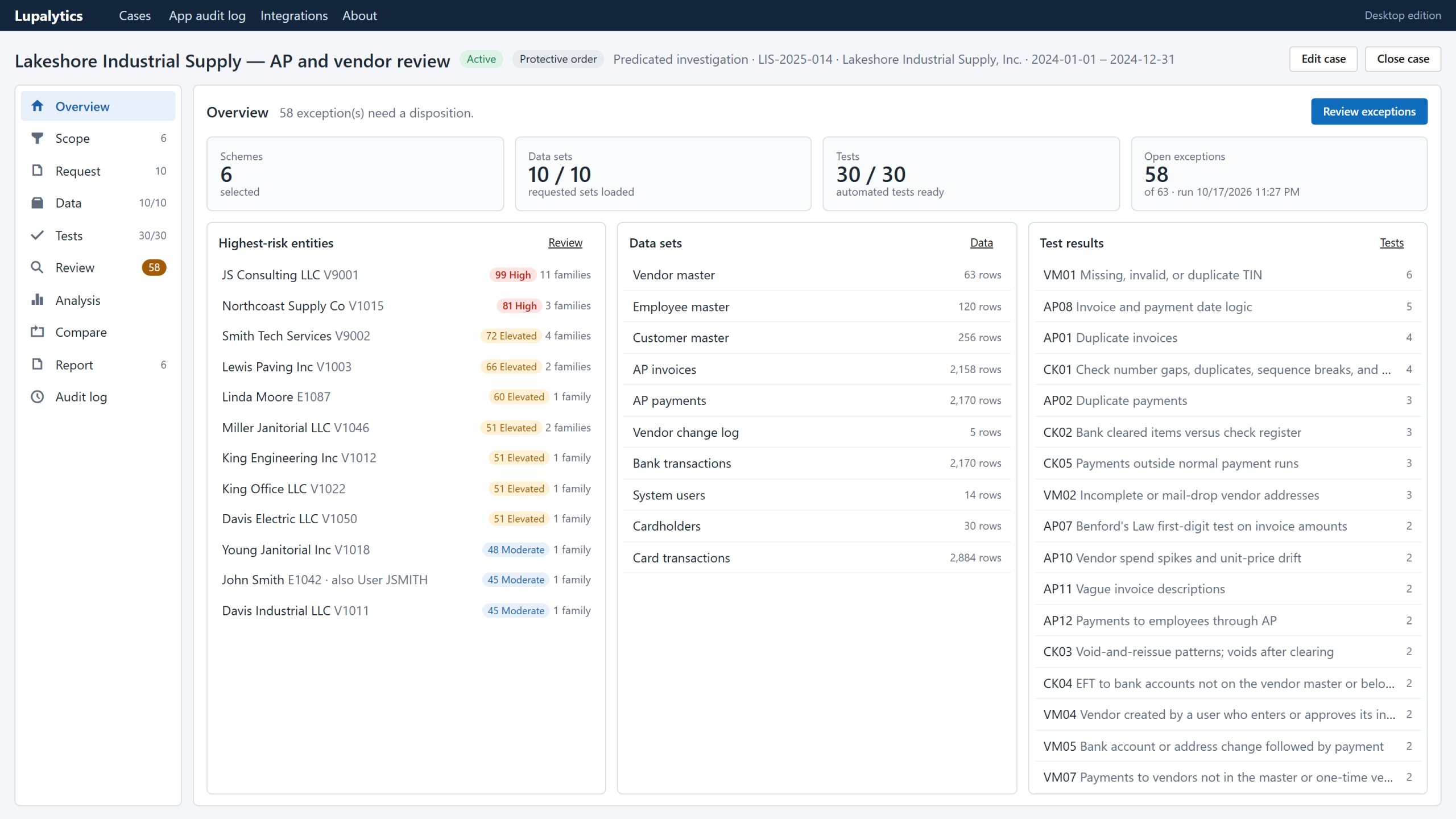Open the Cases menu

(x=135, y=15)
